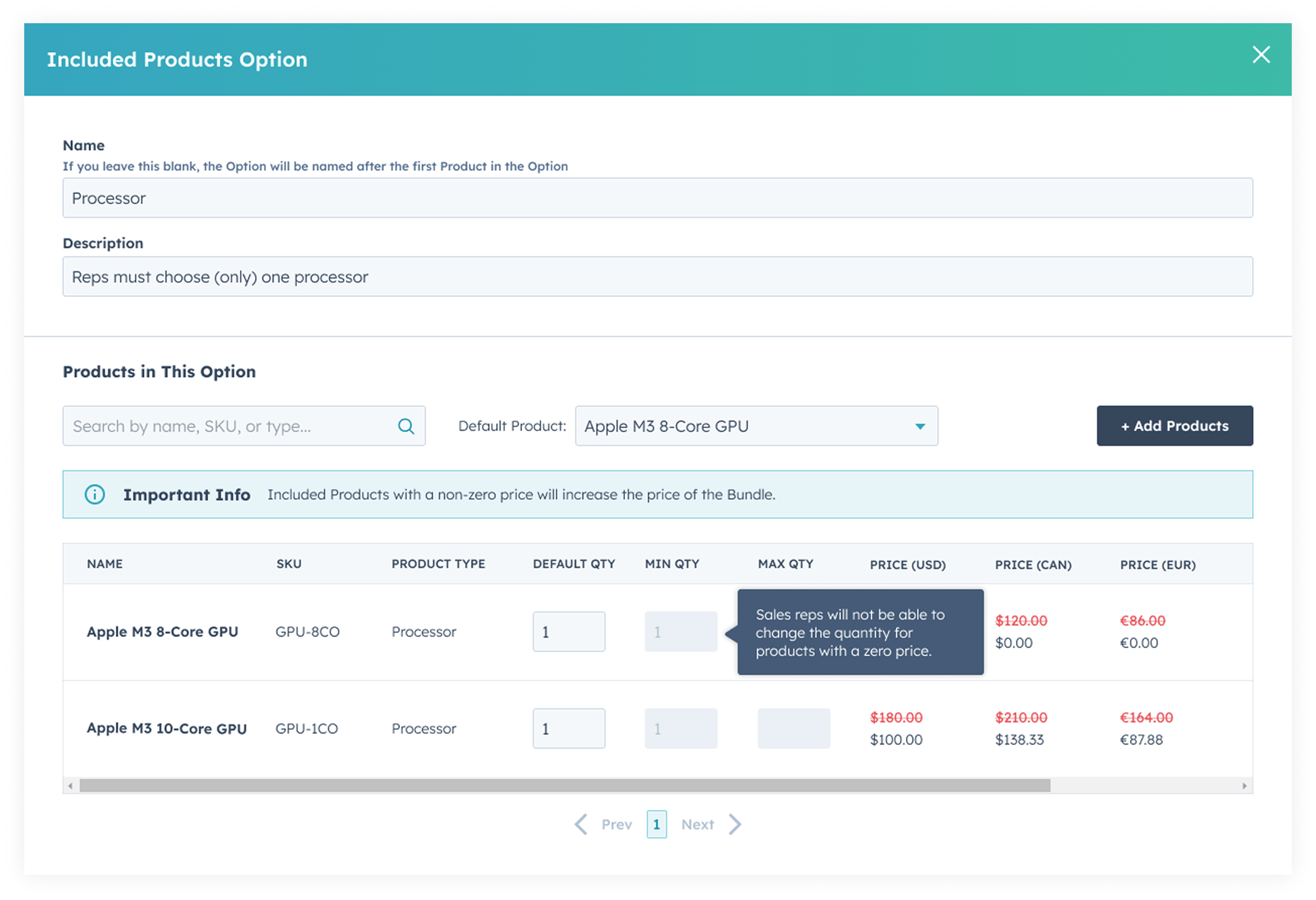Click the Prev pagination link
Viewport: 1316px width, 900px height.
point(616,825)
